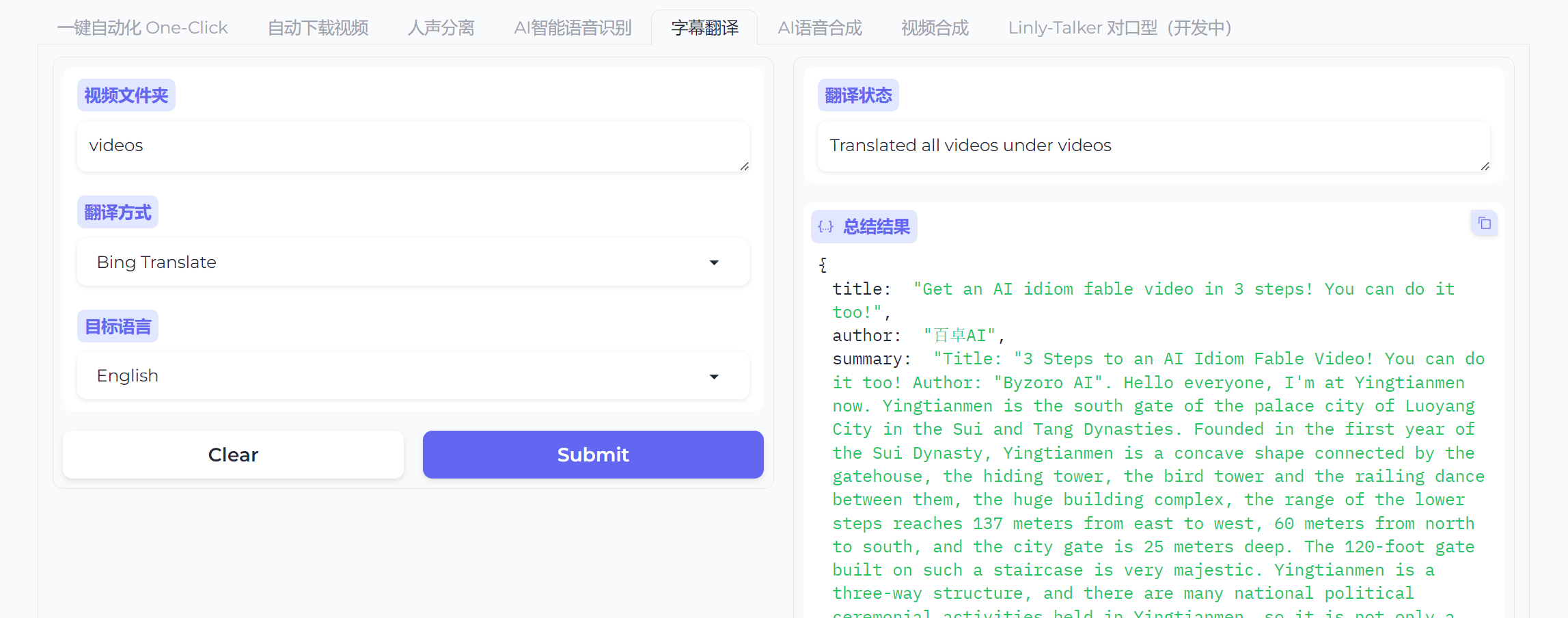The height and width of the screenshot is (618, 1568).
Task: Switch to the AI语音合成 tab
Action: point(820,28)
